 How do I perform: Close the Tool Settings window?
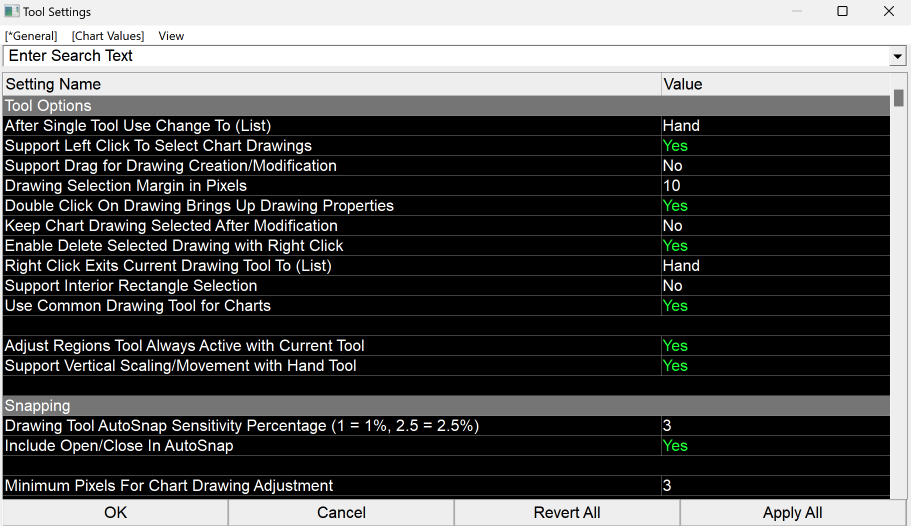click(x=889, y=11)
